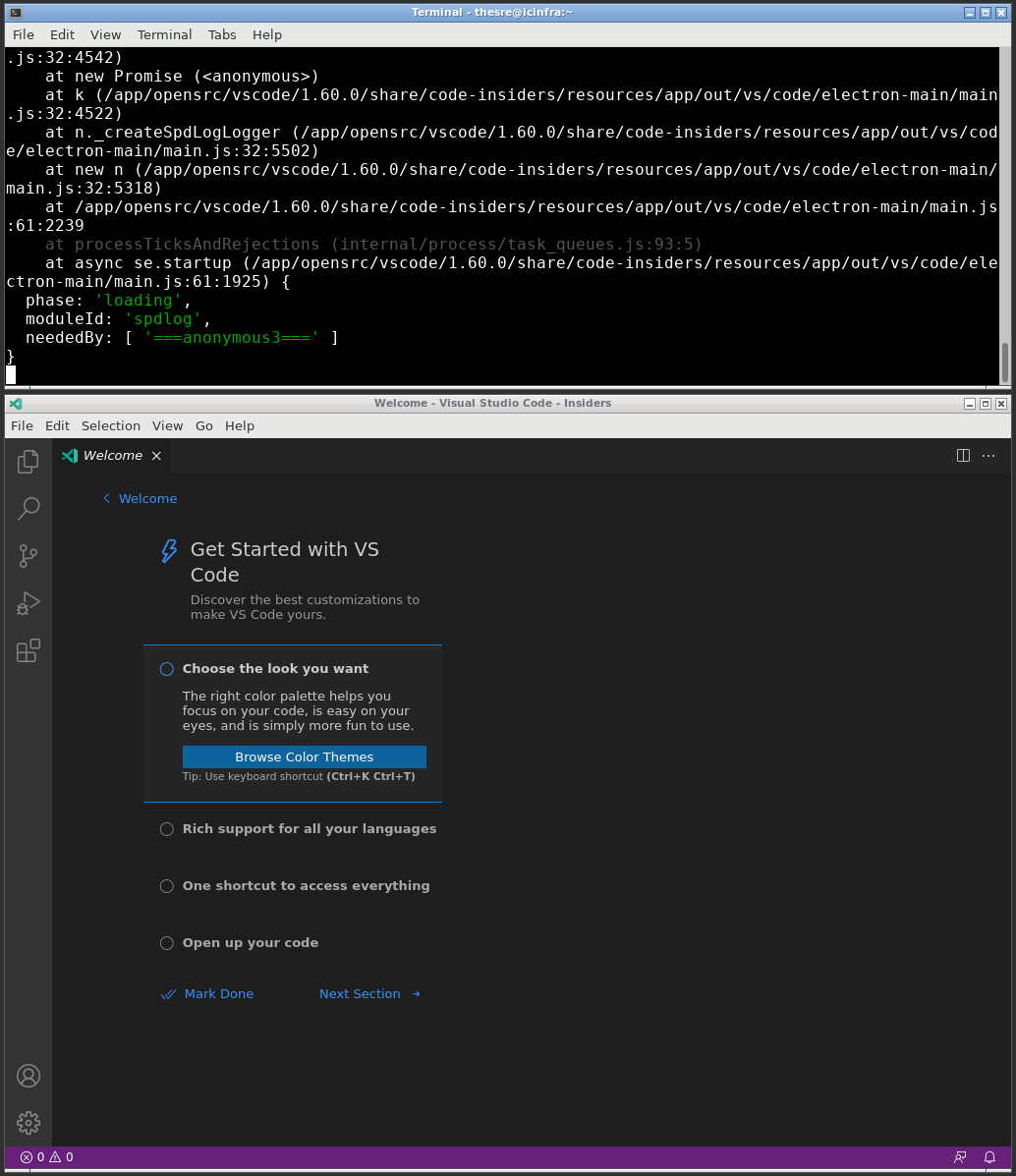Screen dimensions: 1016x1176
Task: Click terminal text 'spdlog' moduleId value
Action: click(x=163, y=318)
